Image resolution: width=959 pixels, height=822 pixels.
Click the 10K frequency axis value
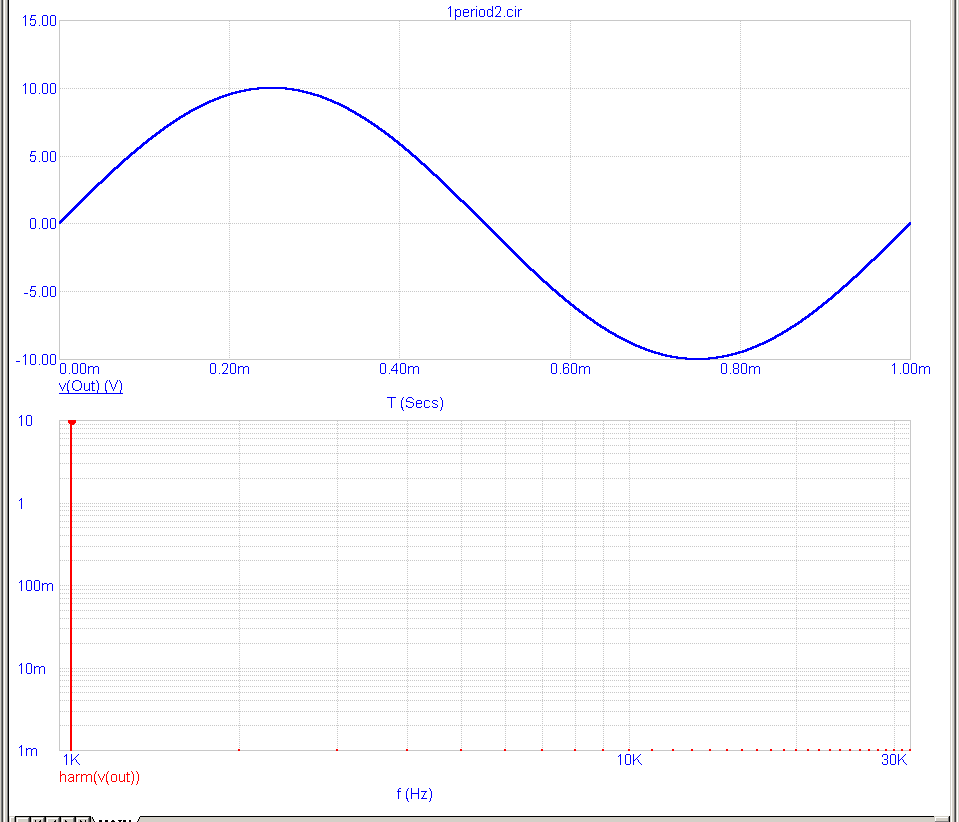[629, 760]
